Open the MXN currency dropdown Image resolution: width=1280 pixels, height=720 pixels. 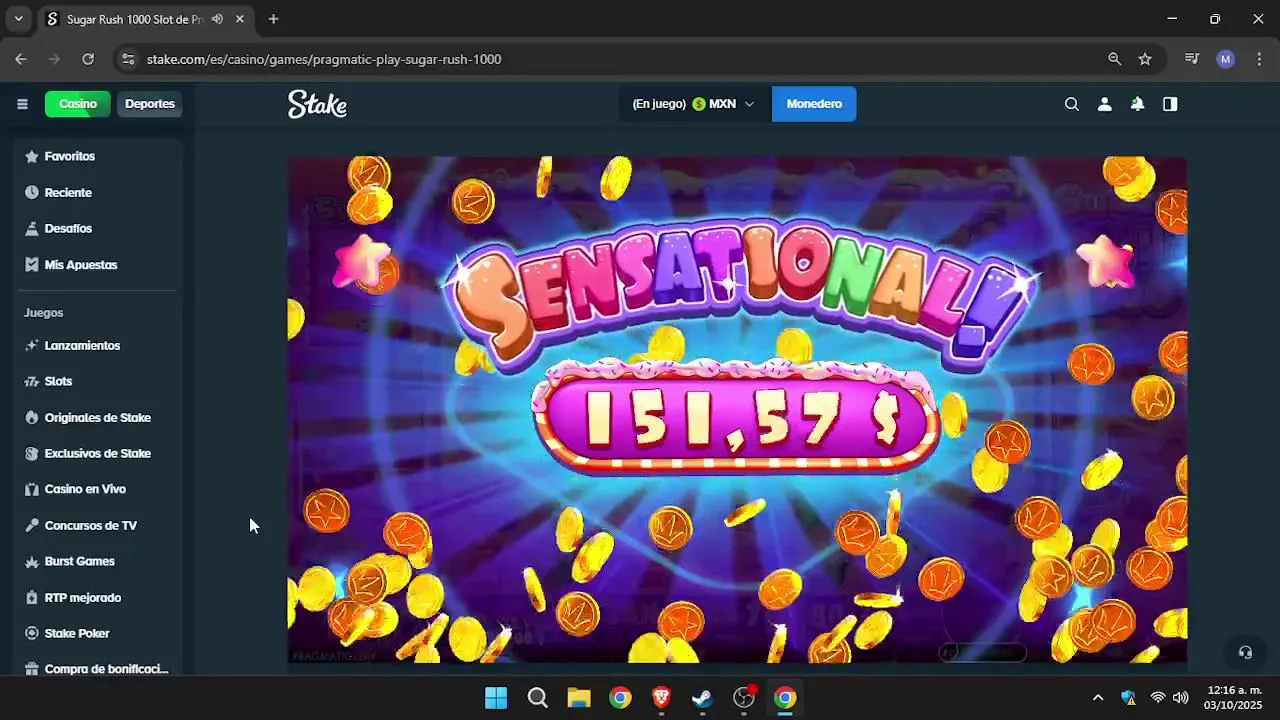tap(693, 104)
